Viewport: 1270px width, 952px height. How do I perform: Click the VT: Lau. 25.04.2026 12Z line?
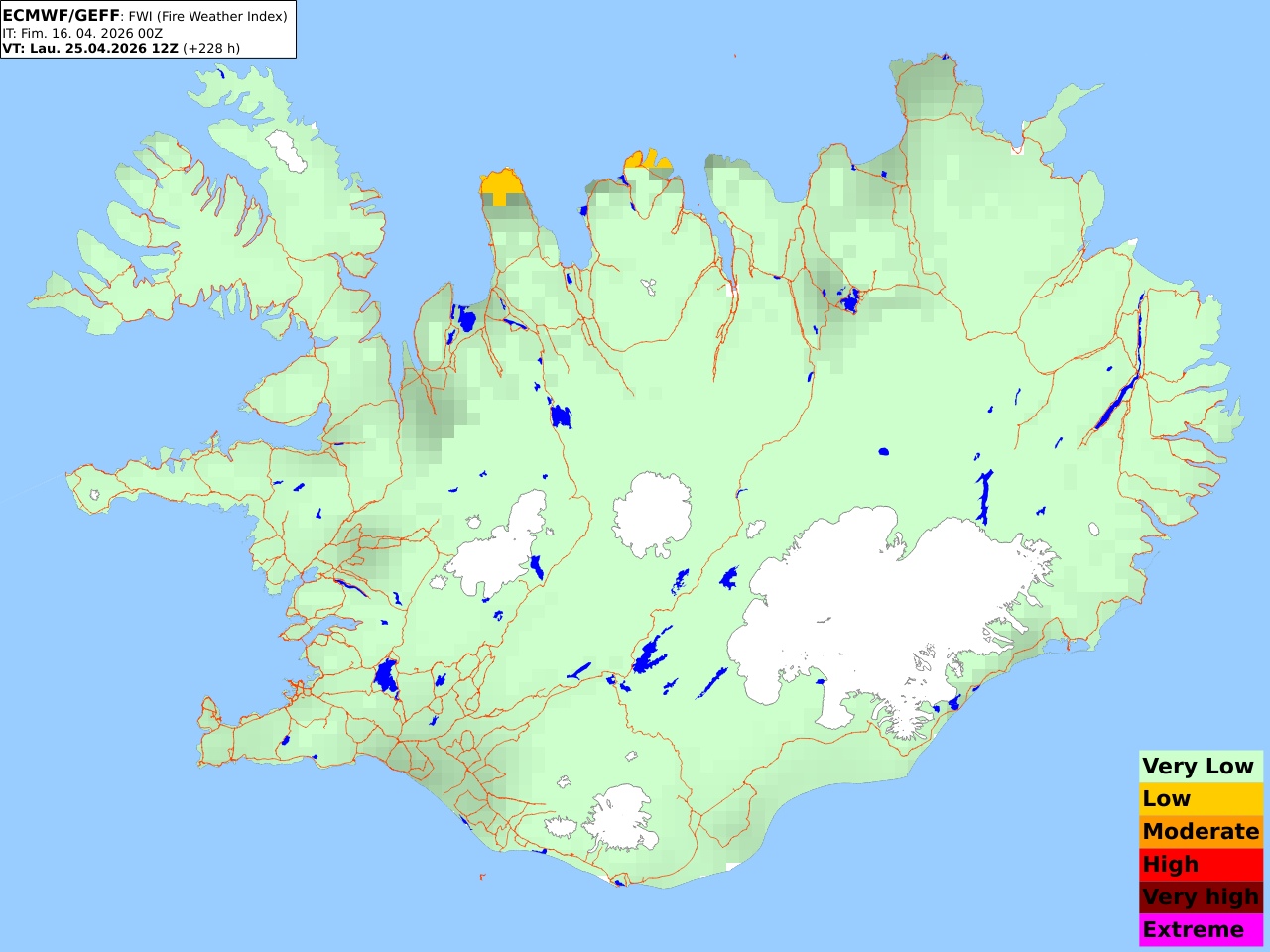tap(90, 48)
